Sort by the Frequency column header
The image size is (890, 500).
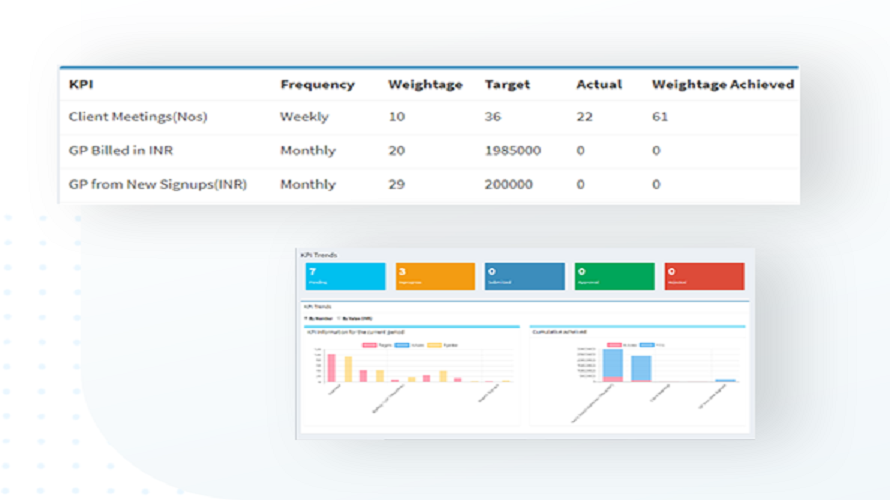pyautogui.click(x=317, y=85)
